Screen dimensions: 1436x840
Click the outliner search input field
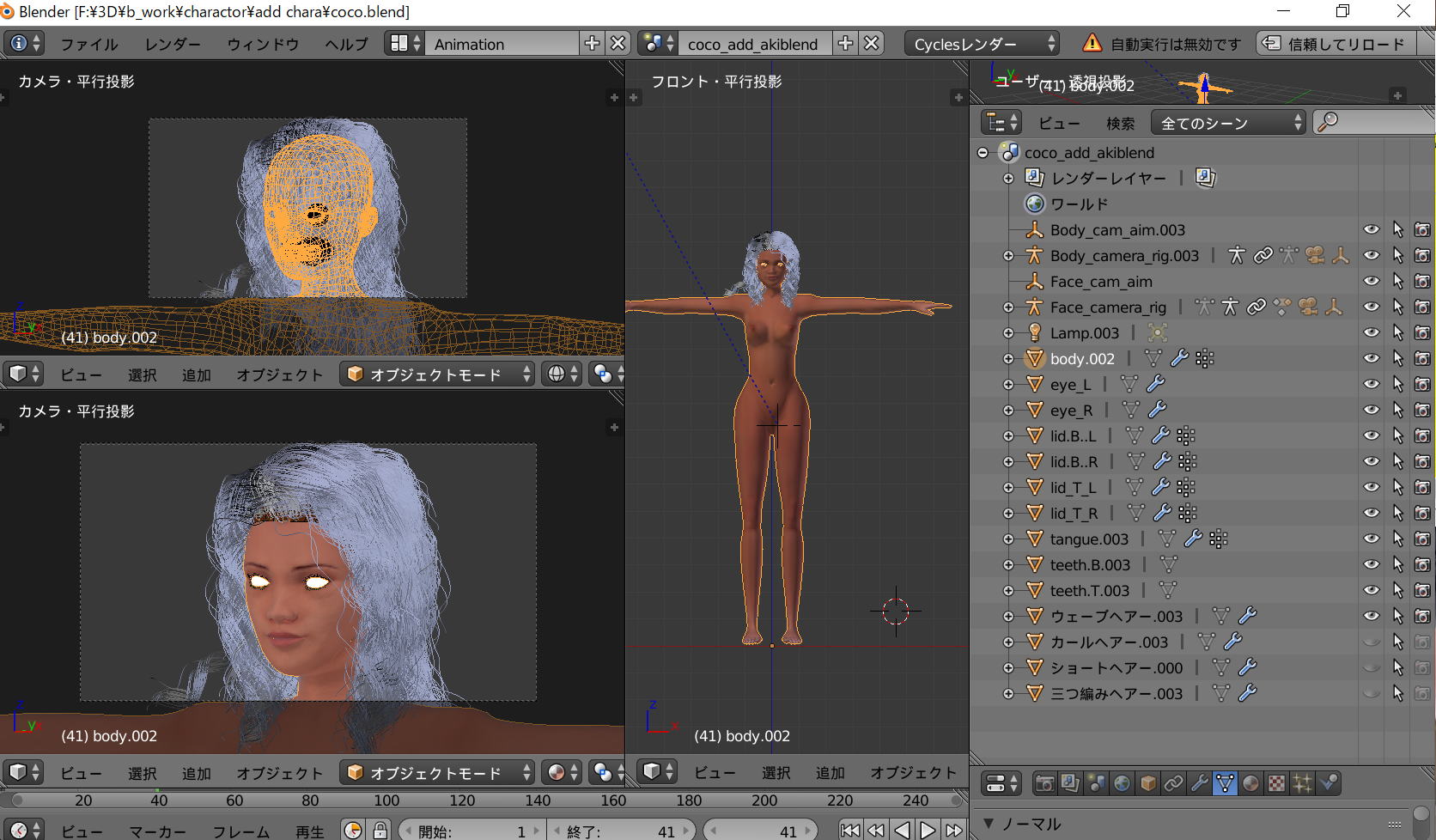pos(1383,123)
